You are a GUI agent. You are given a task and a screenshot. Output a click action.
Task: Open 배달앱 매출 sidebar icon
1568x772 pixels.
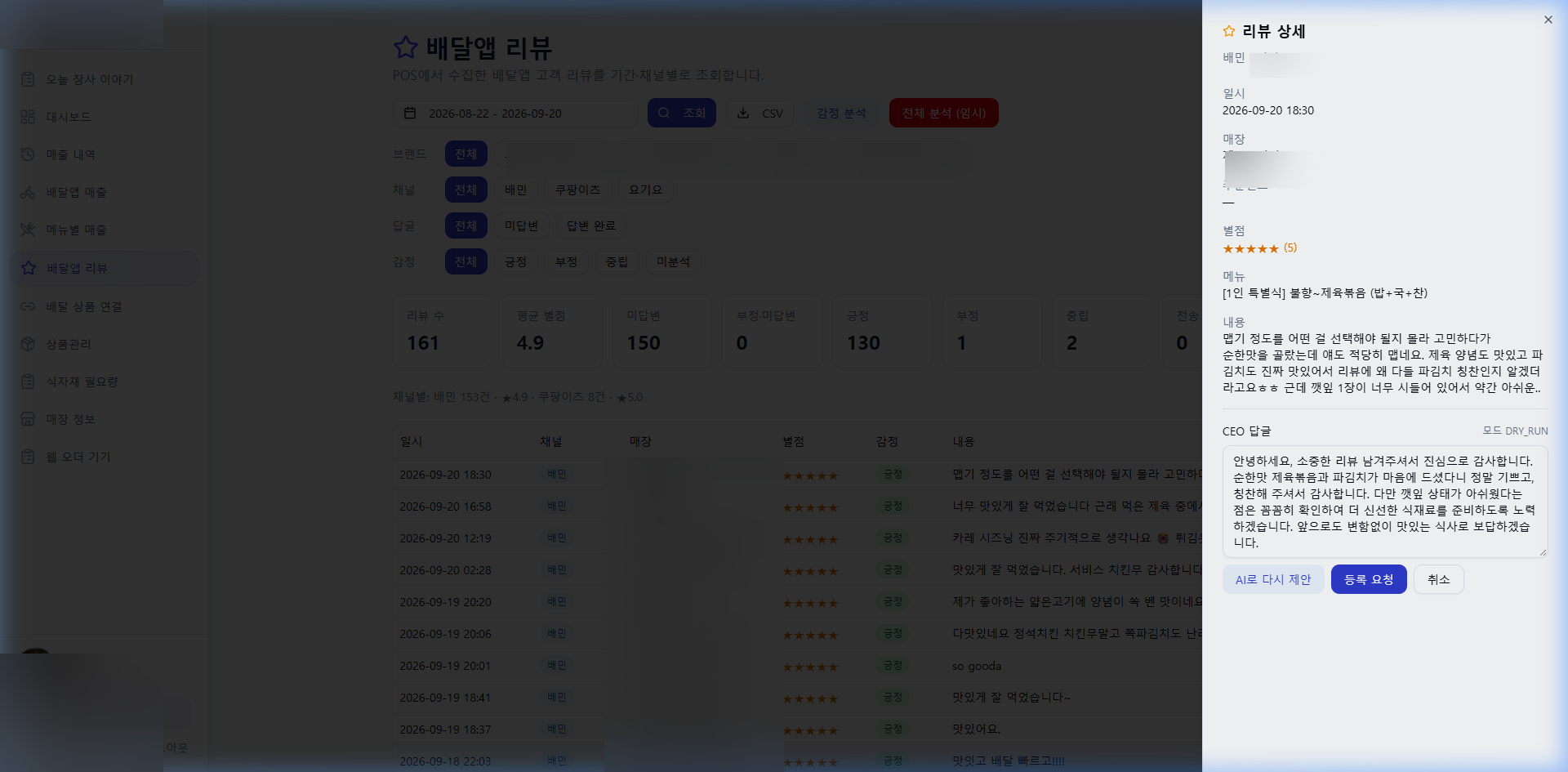[x=28, y=192]
